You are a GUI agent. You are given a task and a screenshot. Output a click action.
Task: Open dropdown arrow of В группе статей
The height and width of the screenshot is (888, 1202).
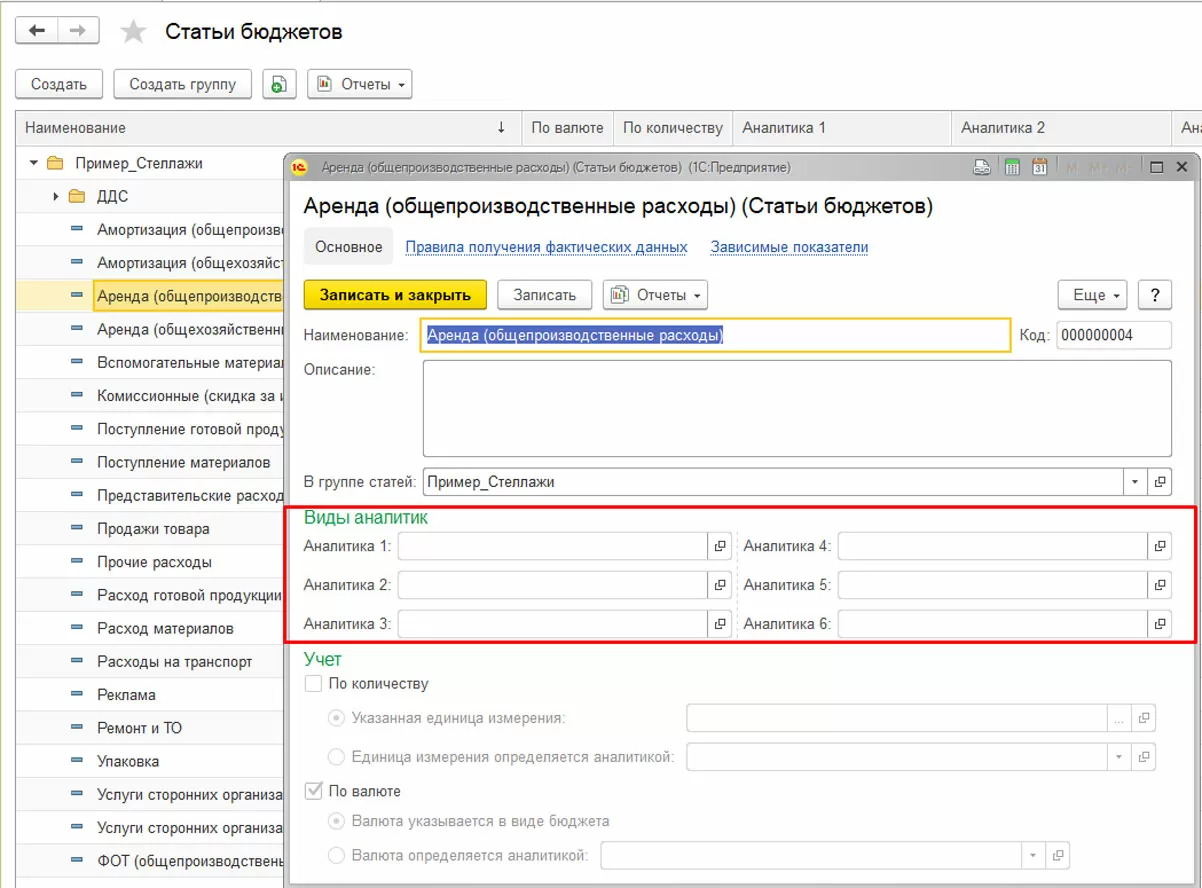[1135, 482]
